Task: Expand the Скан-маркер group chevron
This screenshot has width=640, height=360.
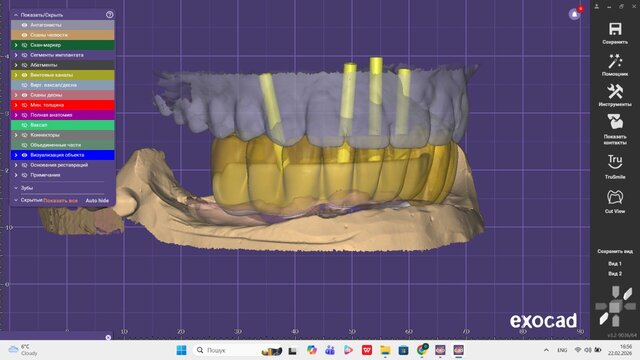Action: pyautogui.click(x=16, y=45)
